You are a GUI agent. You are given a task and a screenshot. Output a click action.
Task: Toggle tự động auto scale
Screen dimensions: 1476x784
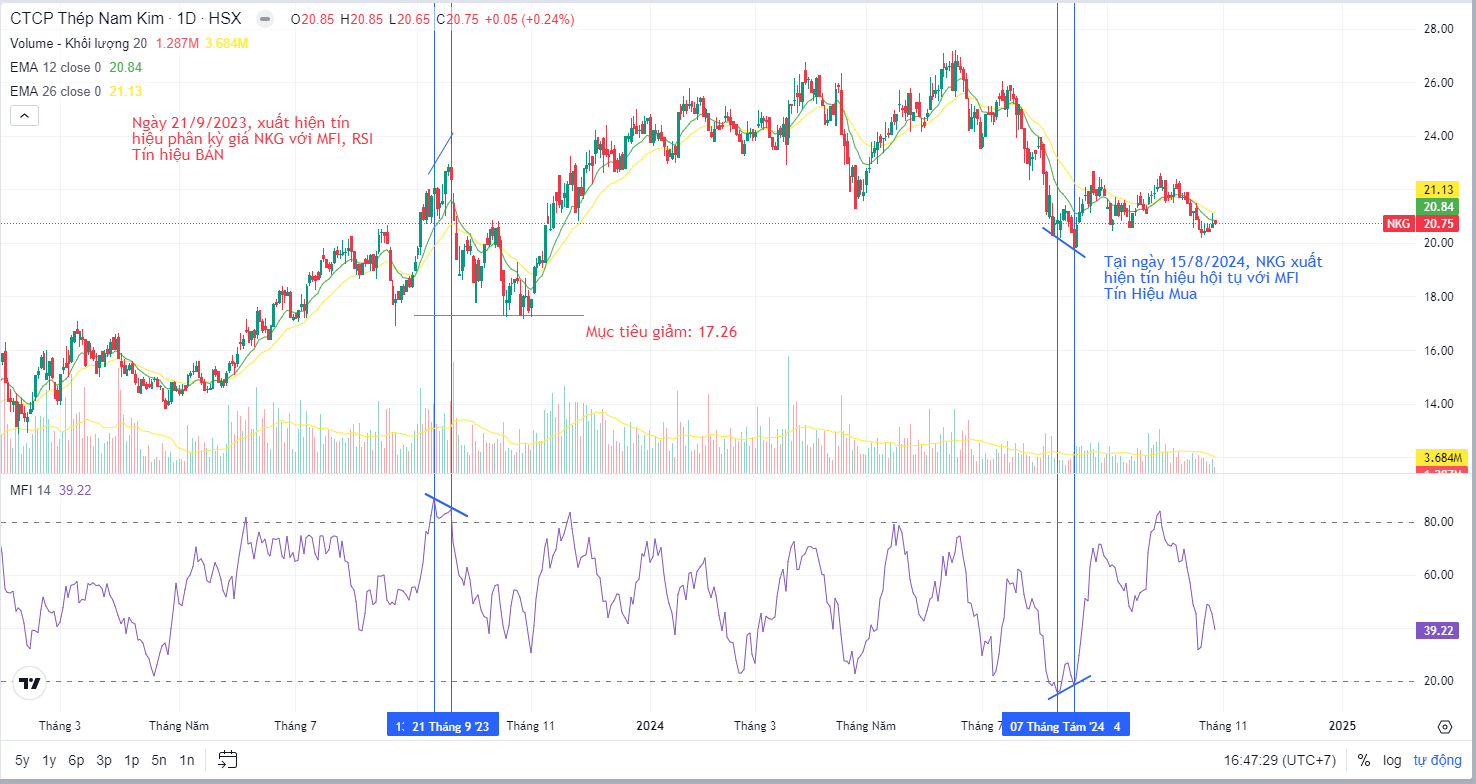pos(1437,760)
